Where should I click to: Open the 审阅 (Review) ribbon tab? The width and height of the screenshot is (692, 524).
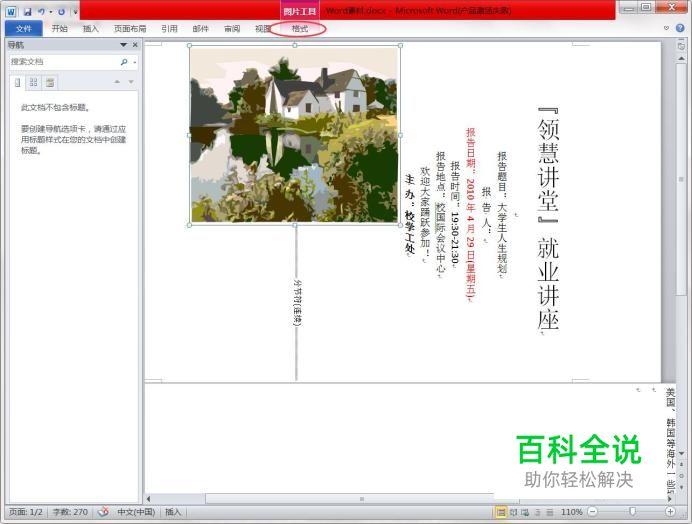tap(232, 29)
